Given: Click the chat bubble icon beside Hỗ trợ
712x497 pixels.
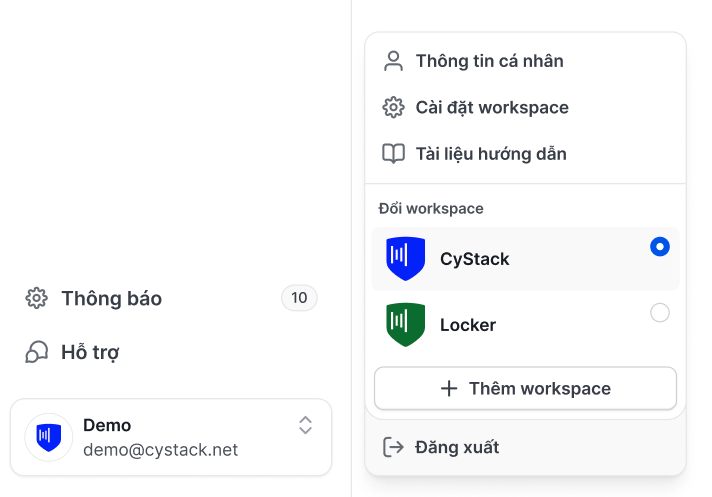Looking at the screenshot, I should coord(36,352).
